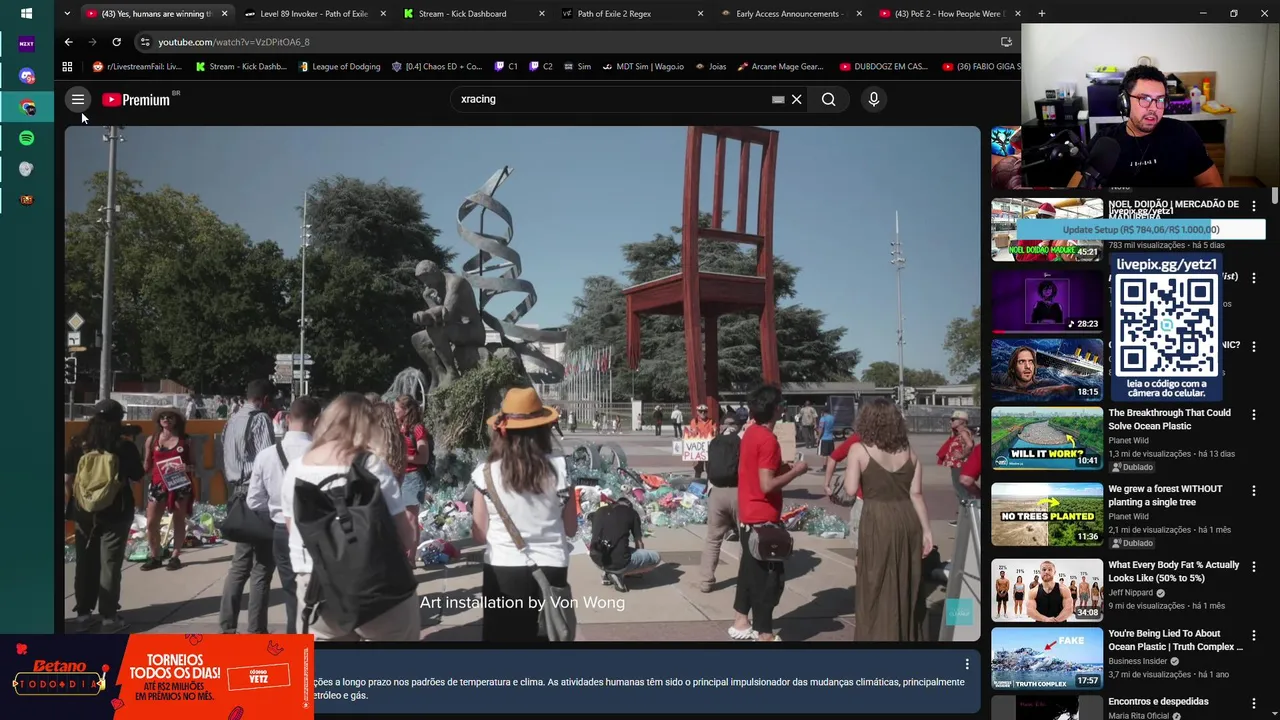Open the Windows Start menu
This screenshot has height=720, width=1280.
coord(26,13)
